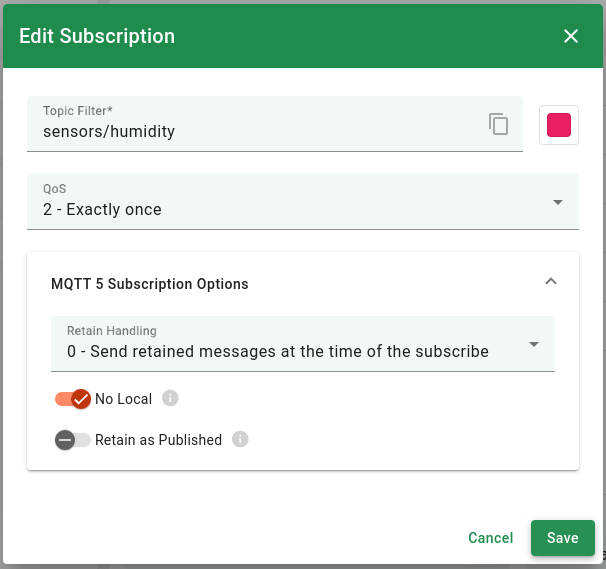Click the QoS dropdown arrow

pyautogui.click(x=558, y=202)
